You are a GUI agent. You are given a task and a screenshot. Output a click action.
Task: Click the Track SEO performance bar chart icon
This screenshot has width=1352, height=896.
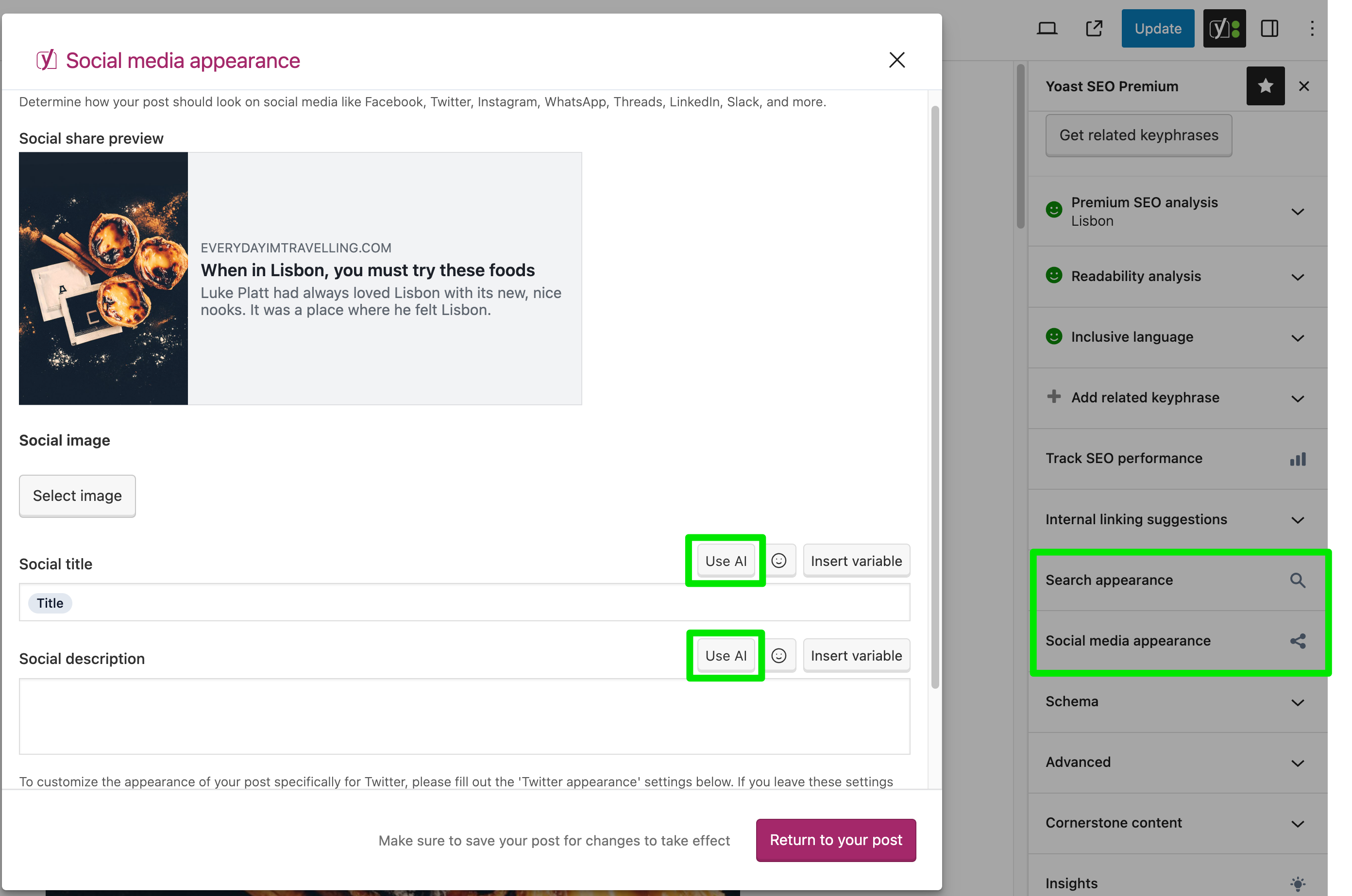(1297, 459)
